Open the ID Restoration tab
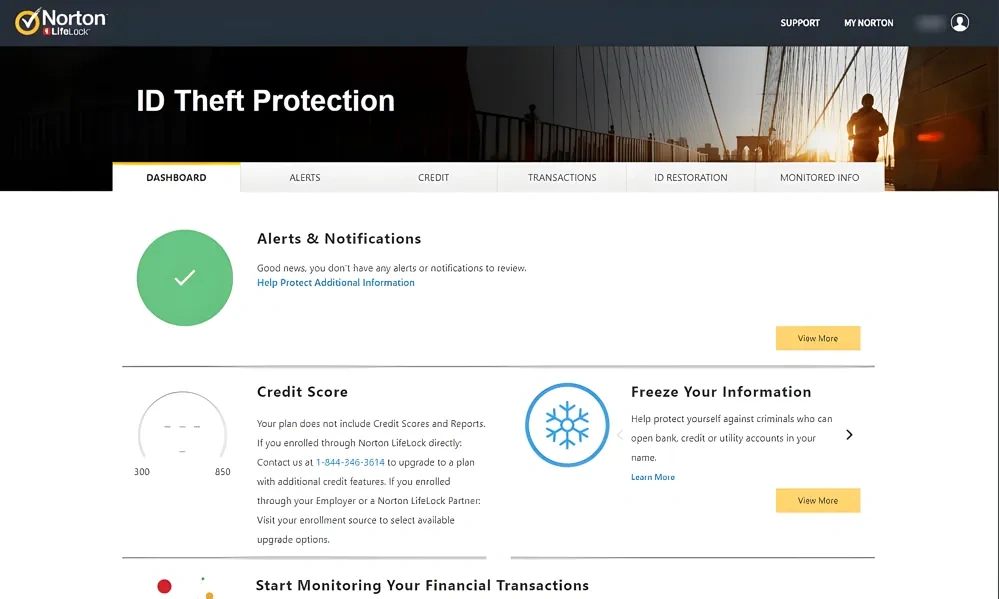The width and height of the screenshot is (999, 599). [691, 178]
